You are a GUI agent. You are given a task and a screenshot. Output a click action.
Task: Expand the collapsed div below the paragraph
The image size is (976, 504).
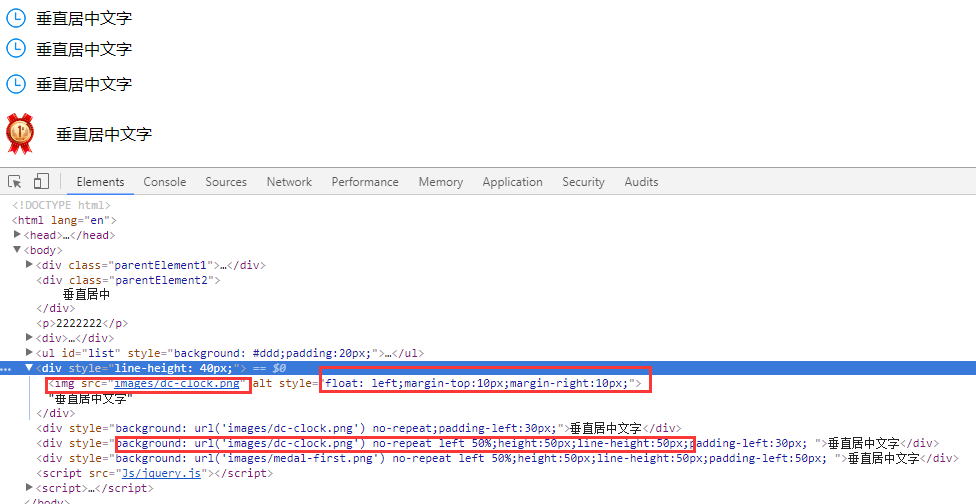29,337
